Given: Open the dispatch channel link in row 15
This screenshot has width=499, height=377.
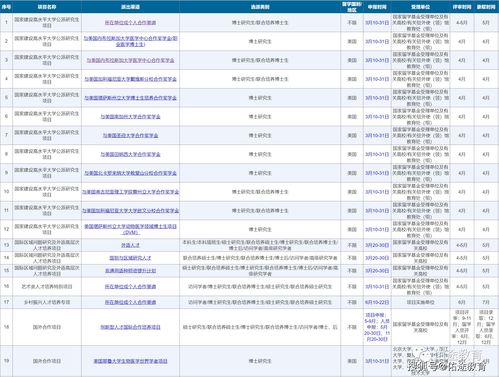Looking at the screenshot, I should tap(130, 271).
